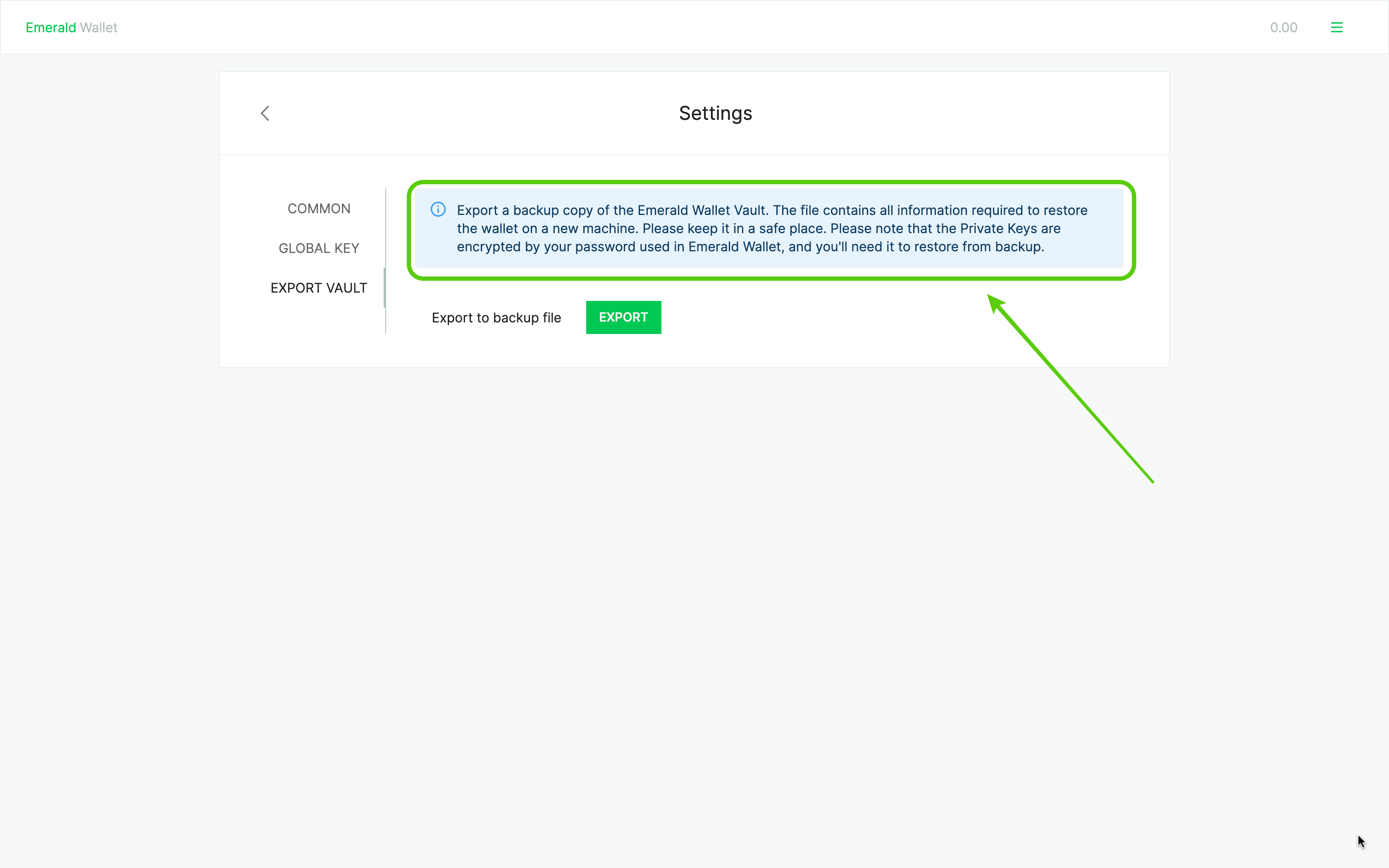Image resolution: width=1389 pixels, height=868 pixels.
Task: Select the EXPORT VAULT tab
Action: 319,288
